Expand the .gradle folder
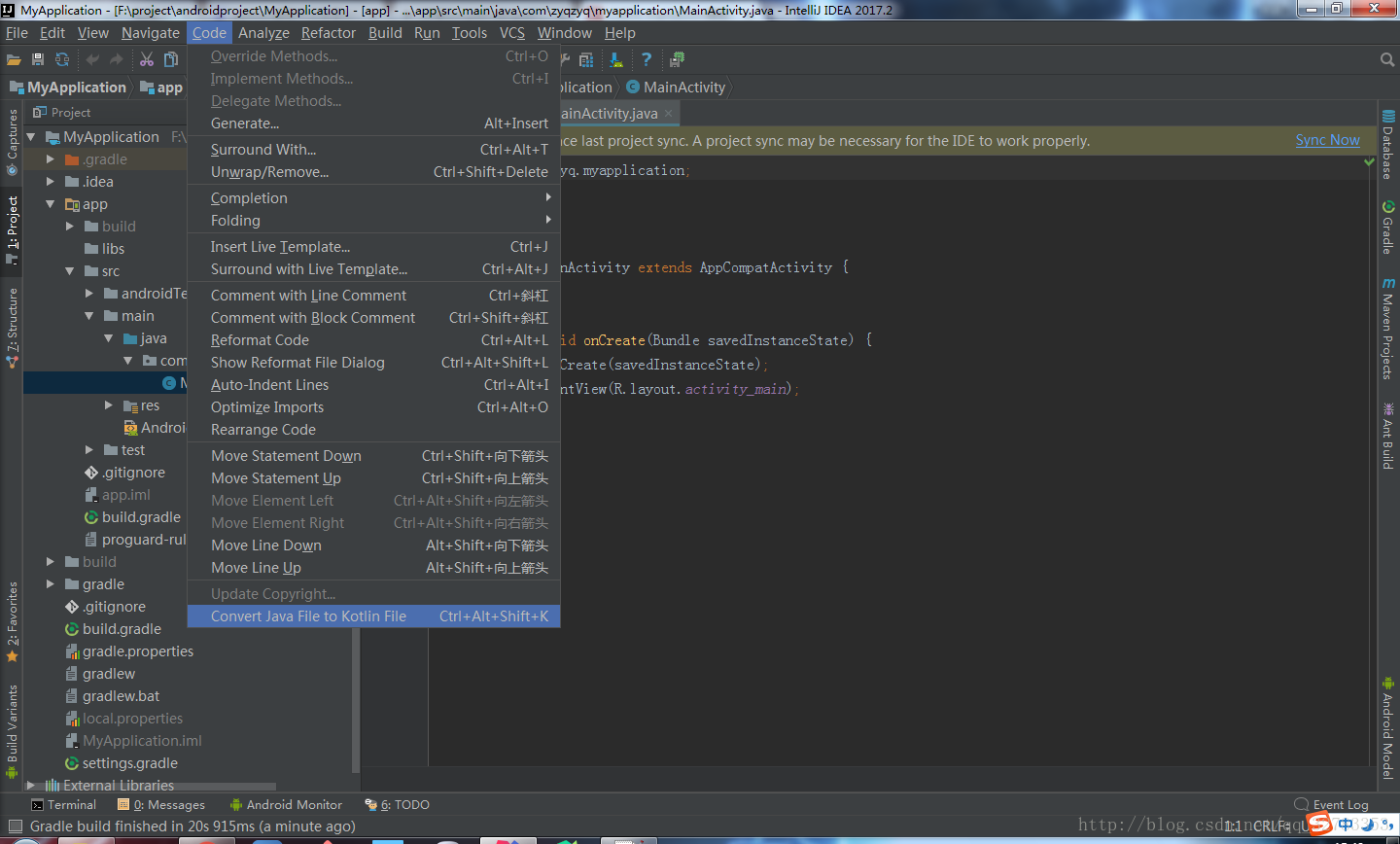 51,159
